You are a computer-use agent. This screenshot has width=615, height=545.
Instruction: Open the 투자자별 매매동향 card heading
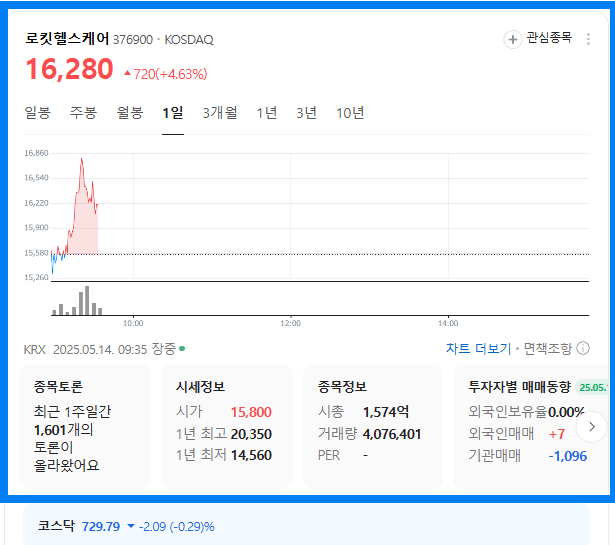click(x=519, y=387)
